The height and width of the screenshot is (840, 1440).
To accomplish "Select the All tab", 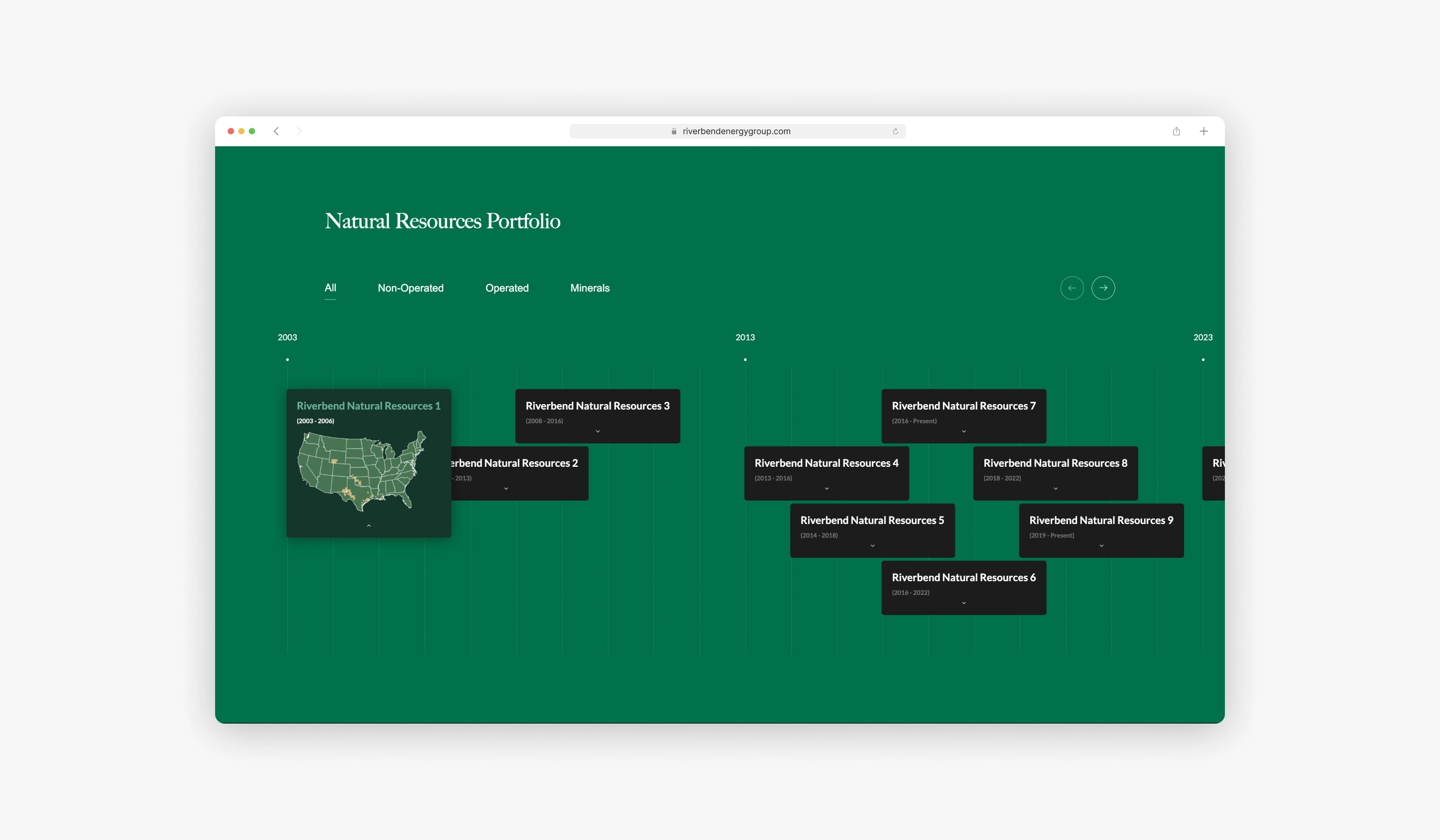I will pyautogui.click(x=330, y=288).
